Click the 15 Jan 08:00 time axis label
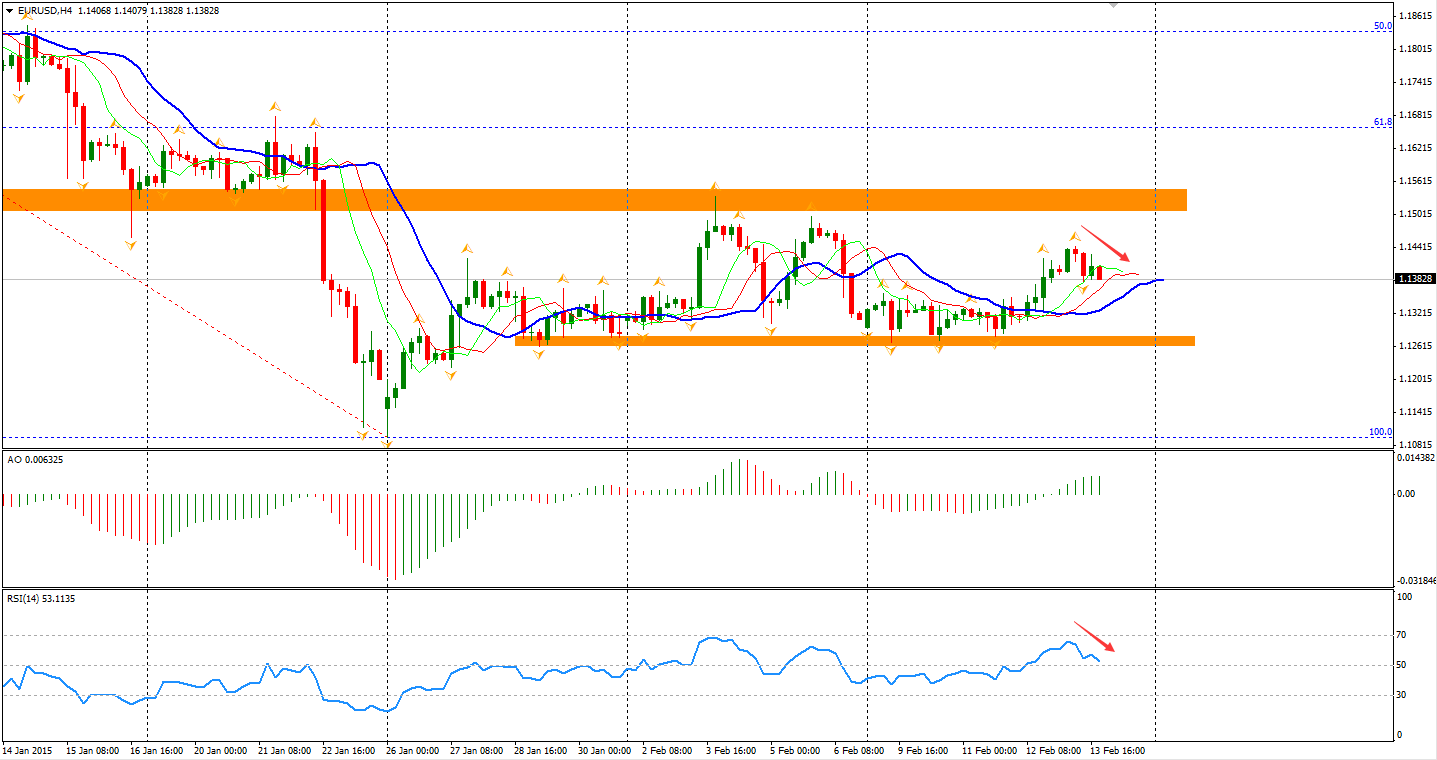The image size is (1437, 760). (x=93, y=749)
